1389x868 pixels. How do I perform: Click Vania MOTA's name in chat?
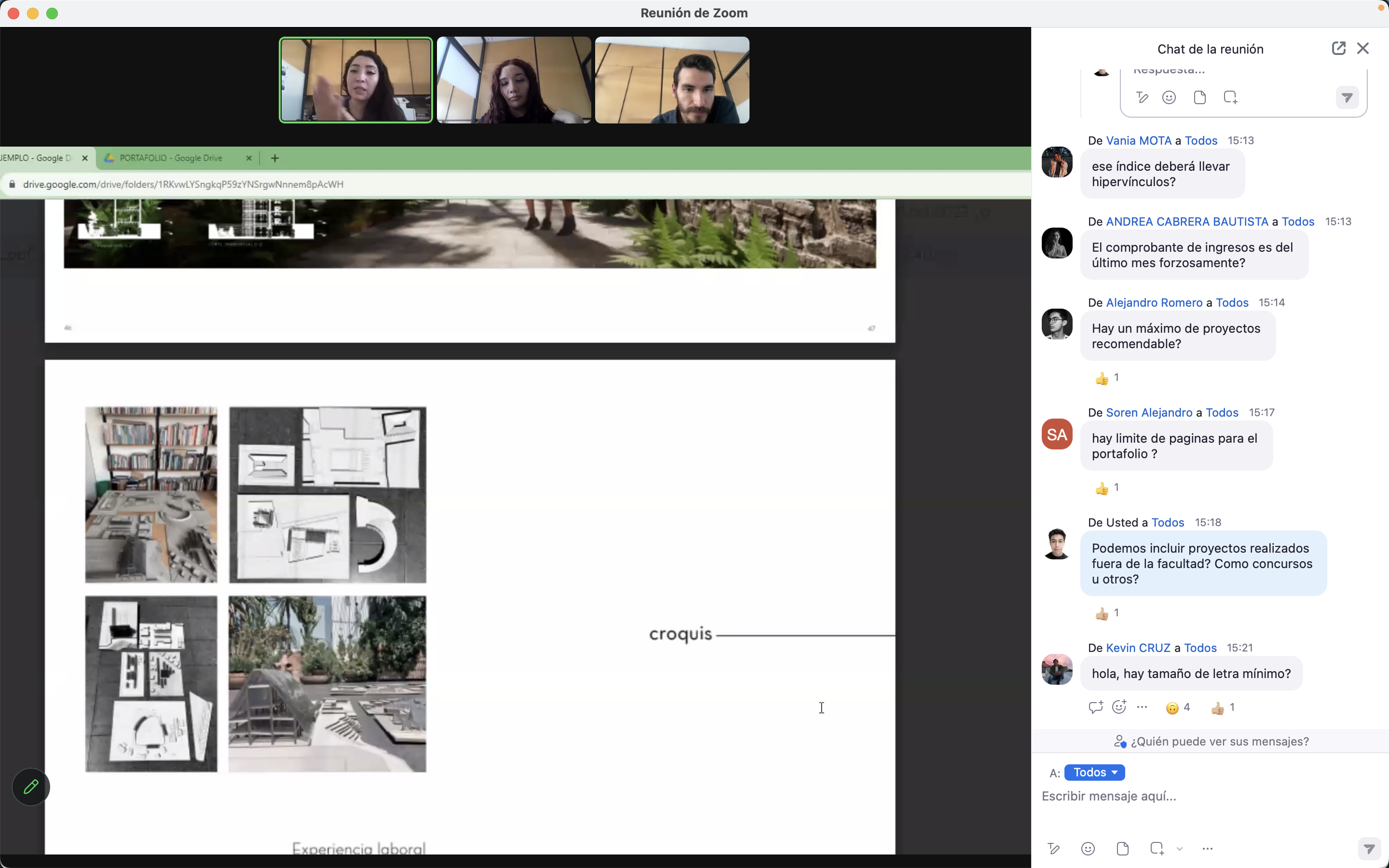1138,141
